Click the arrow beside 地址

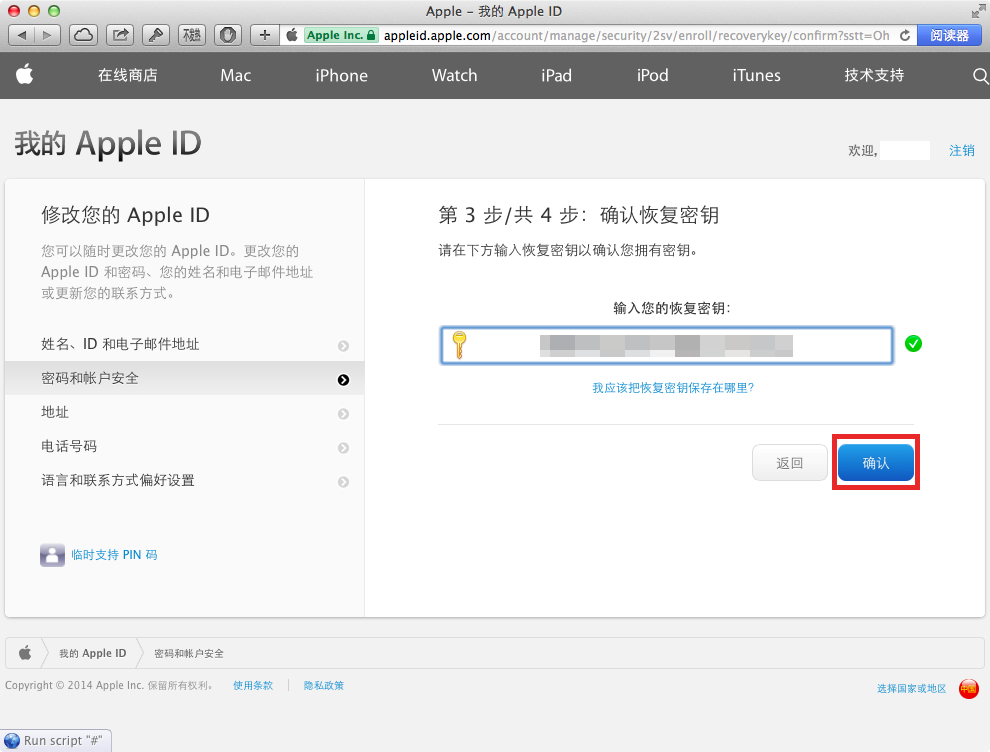pos(343,414)
